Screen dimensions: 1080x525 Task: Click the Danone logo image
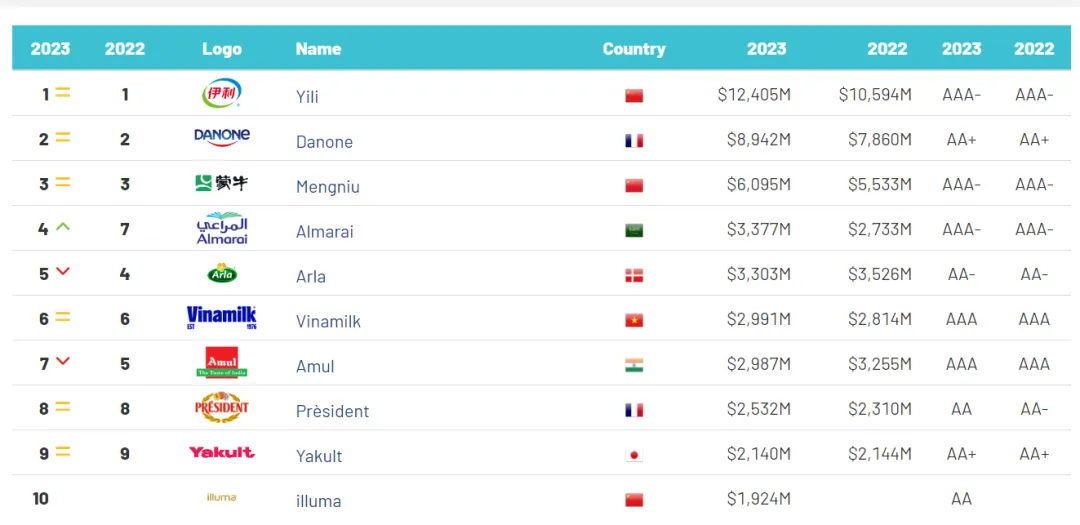point(221,137)
